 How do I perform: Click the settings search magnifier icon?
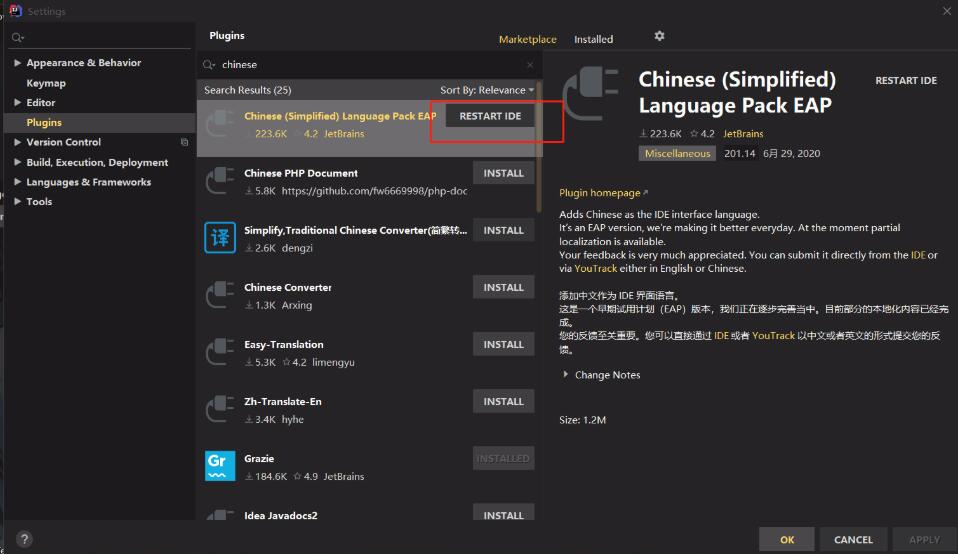point(18,38)
